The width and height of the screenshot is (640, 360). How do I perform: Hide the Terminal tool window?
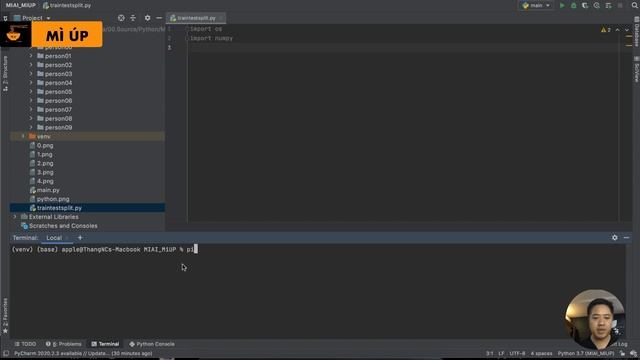point(627,238)
